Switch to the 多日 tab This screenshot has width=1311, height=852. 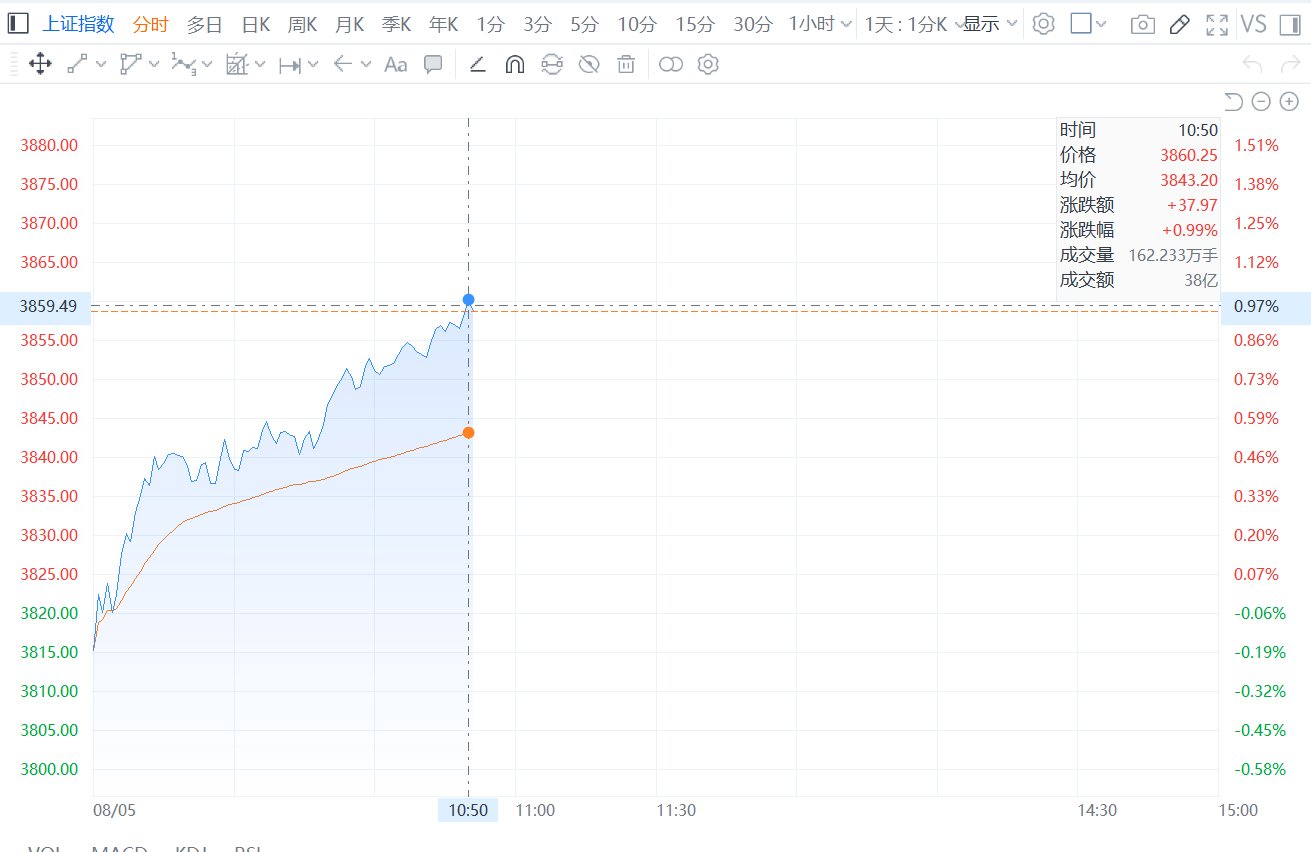[205, 24]
